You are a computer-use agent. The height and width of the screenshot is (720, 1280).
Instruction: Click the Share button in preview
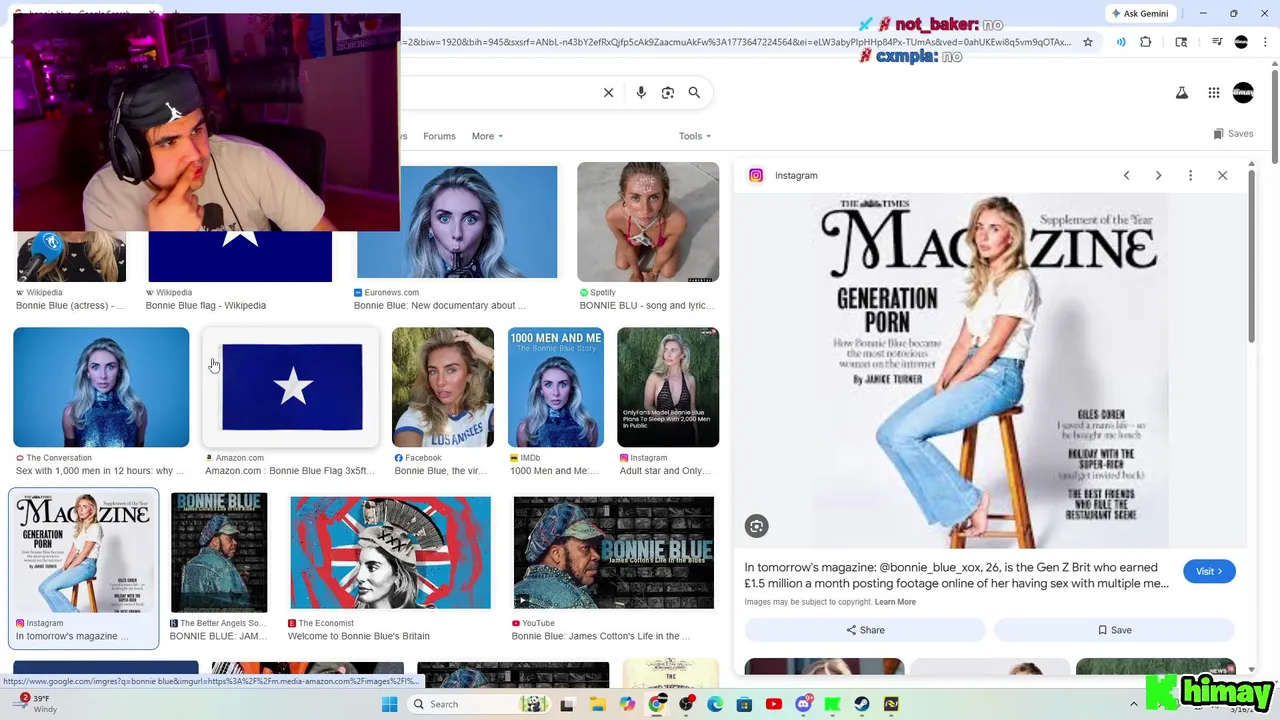point(865,630)
